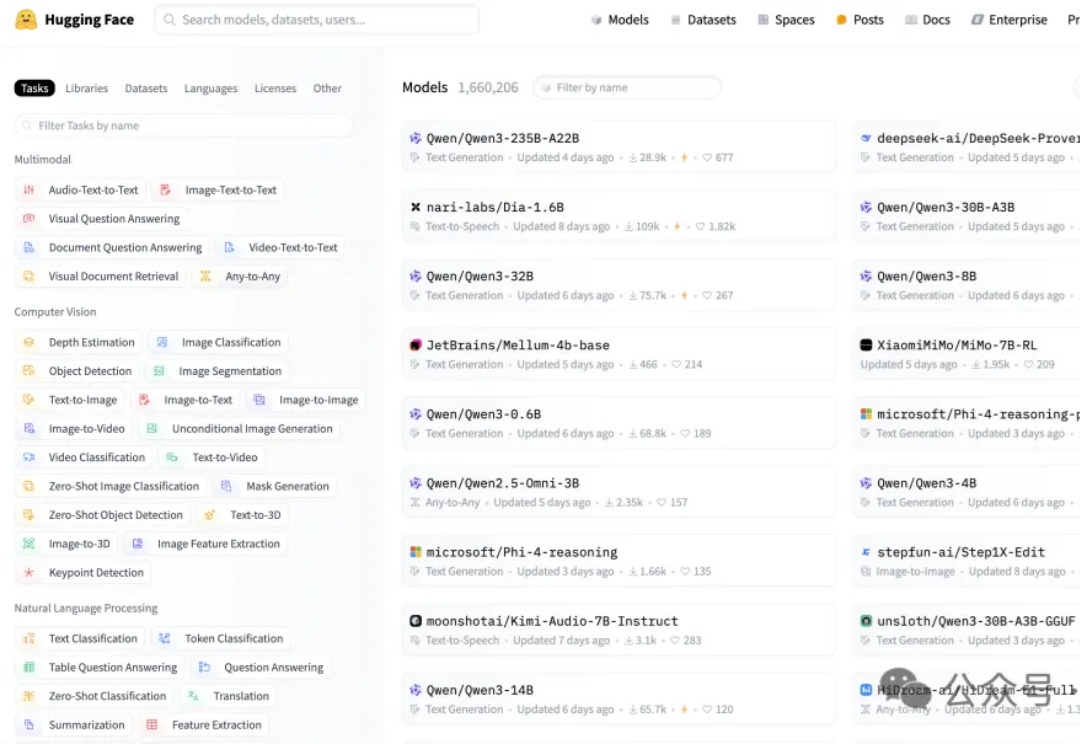
Task: Filter by Text Classification task
Action: [80, 639]
